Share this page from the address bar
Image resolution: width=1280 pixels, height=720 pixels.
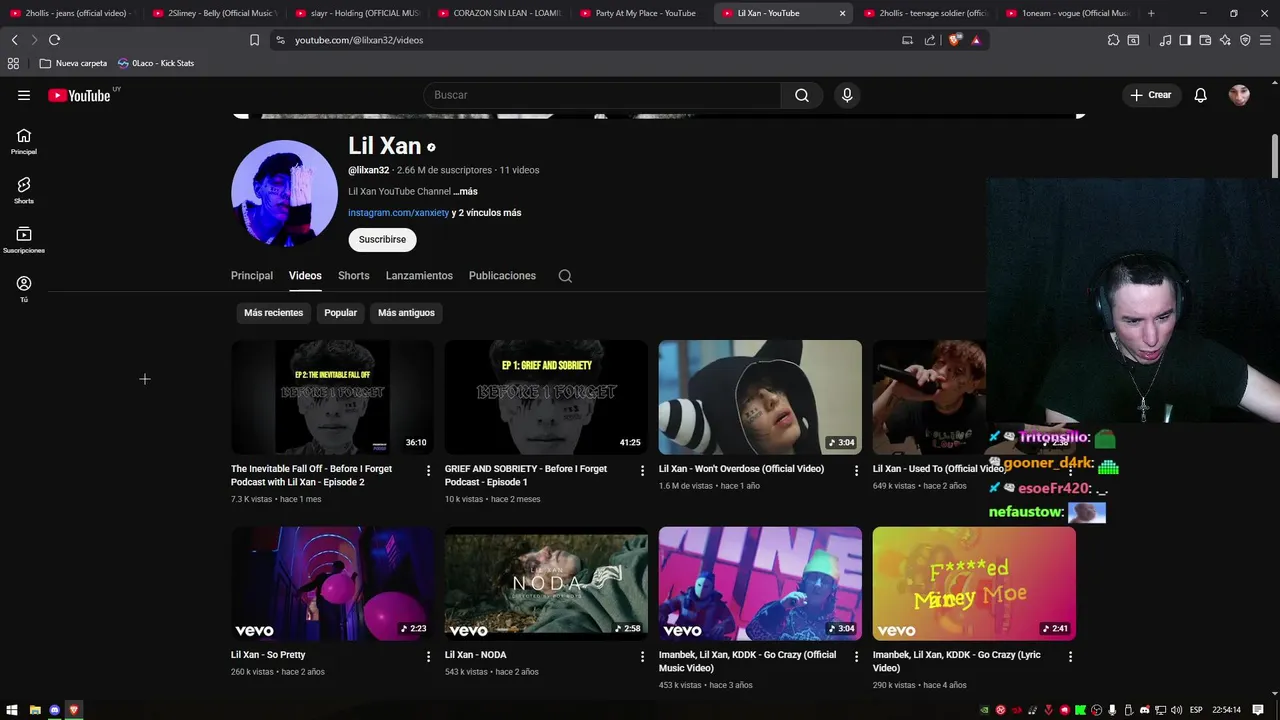click(x=930, y=40)
